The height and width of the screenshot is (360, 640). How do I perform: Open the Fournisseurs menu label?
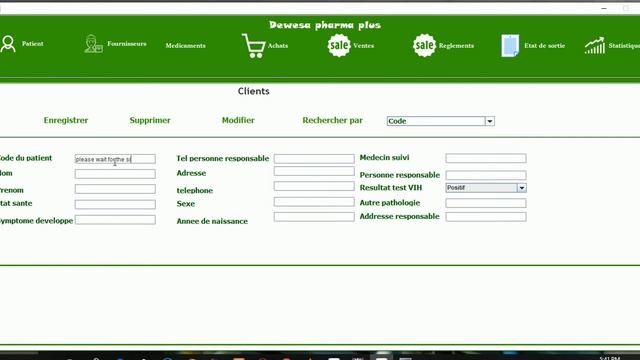127,44
